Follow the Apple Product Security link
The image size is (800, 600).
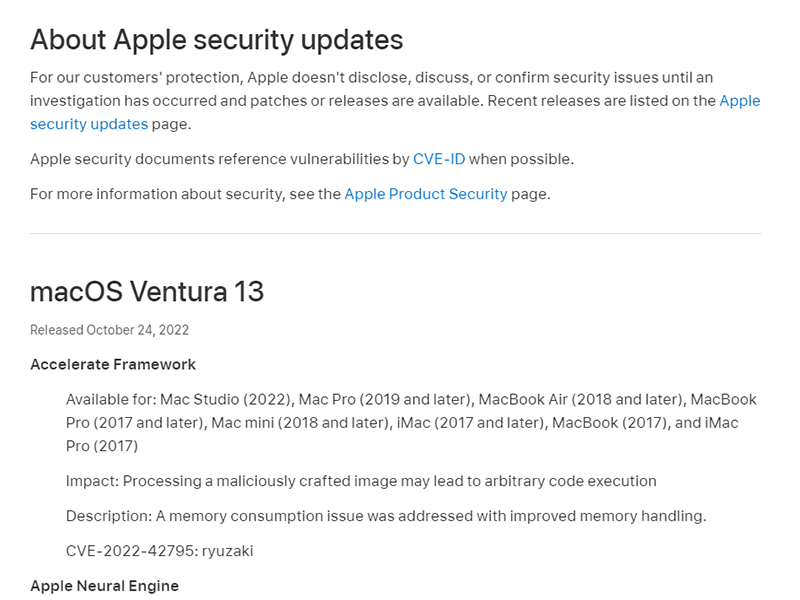[x=425, y=194]
